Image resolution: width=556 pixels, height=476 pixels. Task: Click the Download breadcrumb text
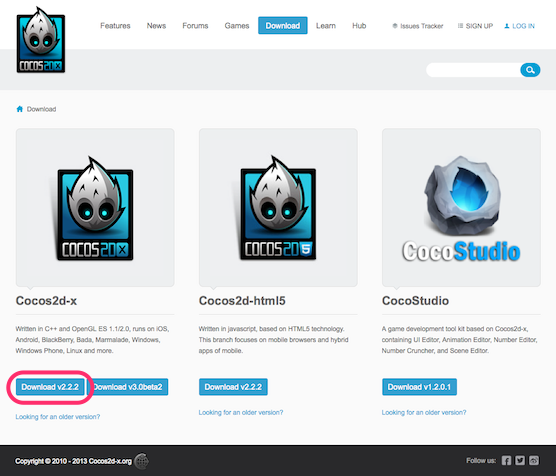[41, 109]
